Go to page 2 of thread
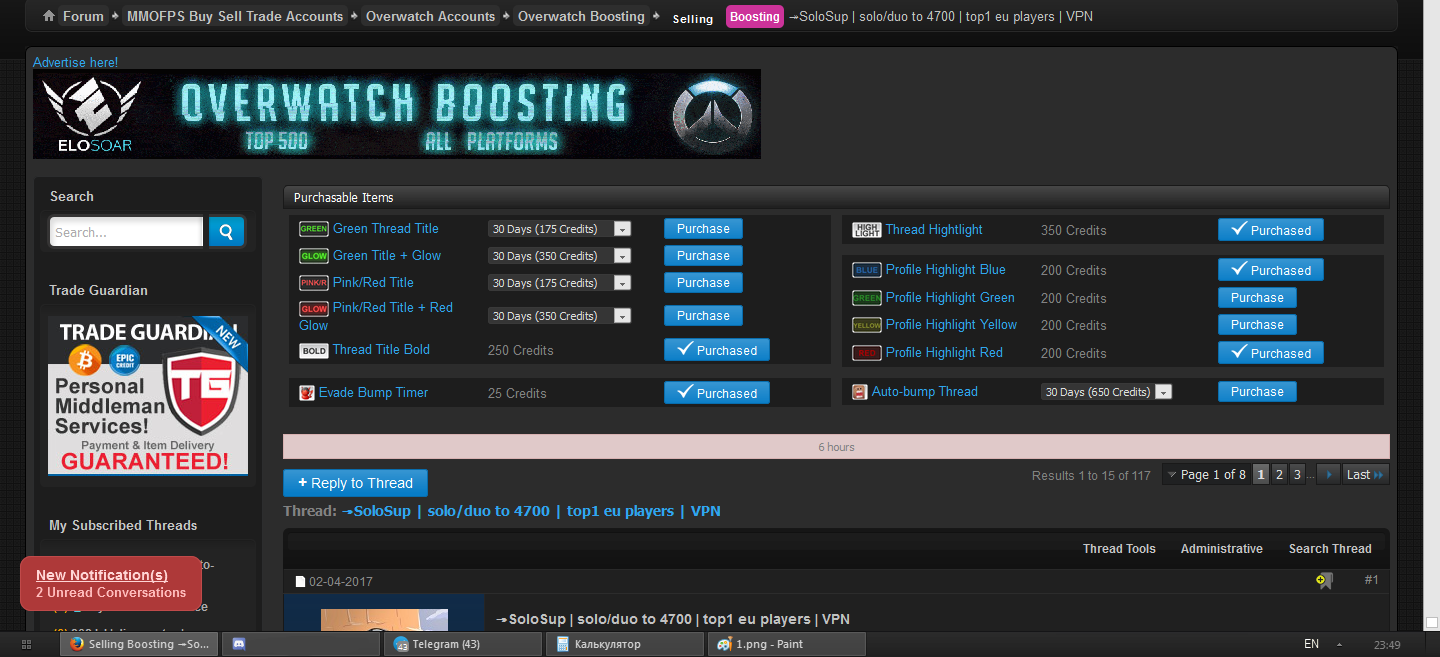Screen dimensions: 1440x657 pyautogui.click(x=1279, y=475)
